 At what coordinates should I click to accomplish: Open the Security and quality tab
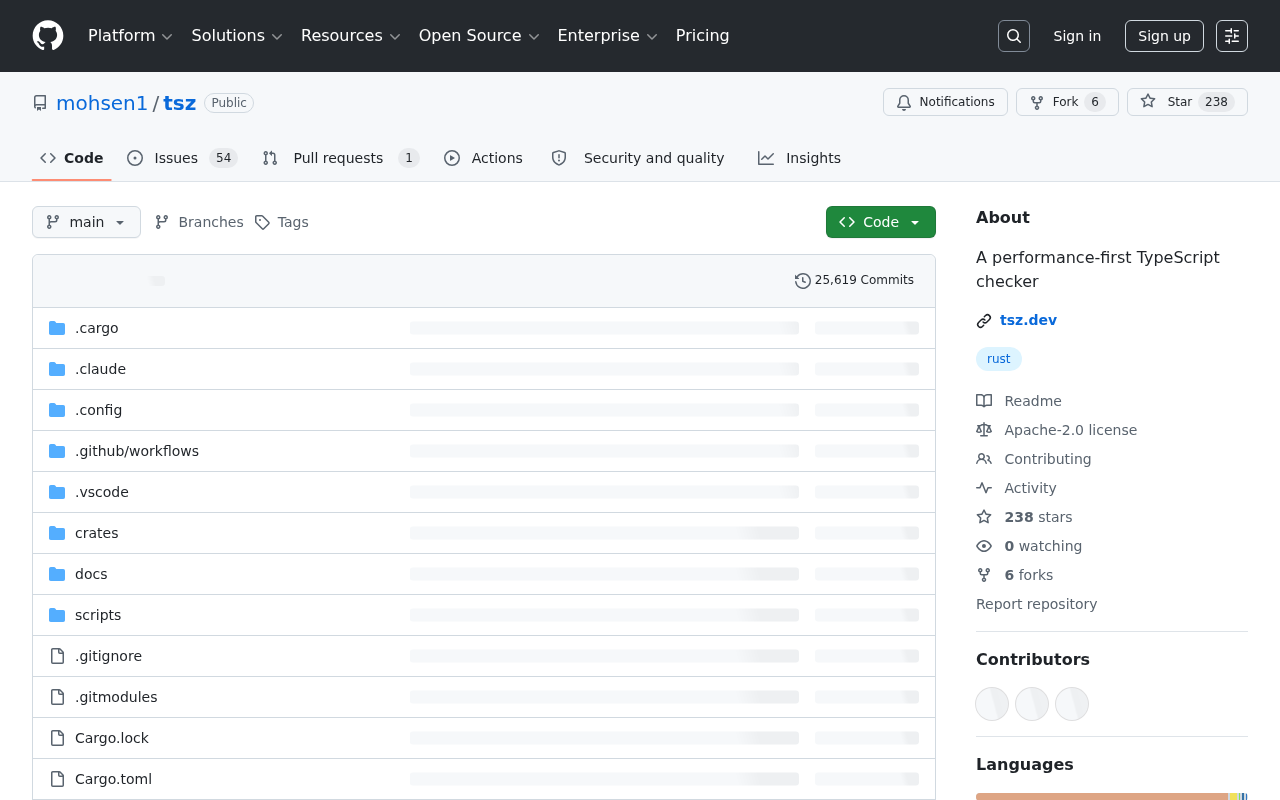click(x=638, y=158)
